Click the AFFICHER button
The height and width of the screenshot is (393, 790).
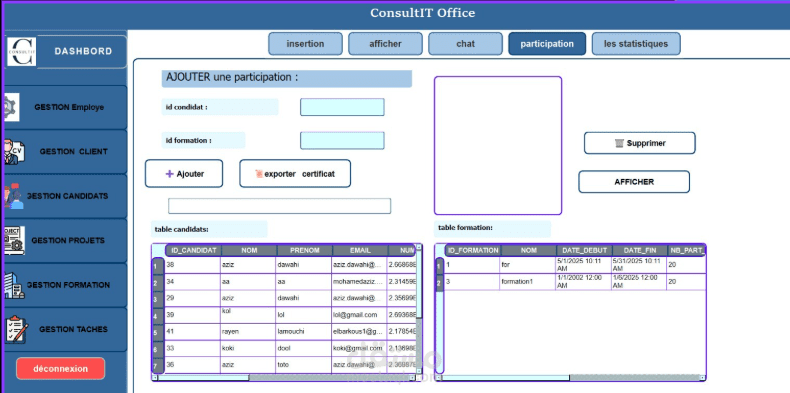[x=634, y=182]
